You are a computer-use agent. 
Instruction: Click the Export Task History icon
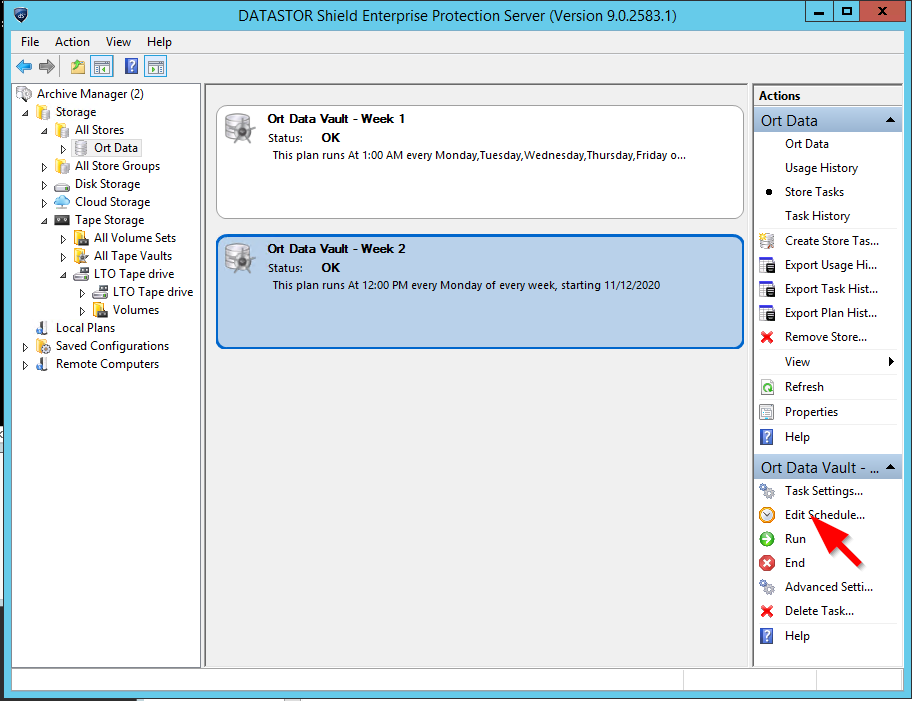click(767, 289)
